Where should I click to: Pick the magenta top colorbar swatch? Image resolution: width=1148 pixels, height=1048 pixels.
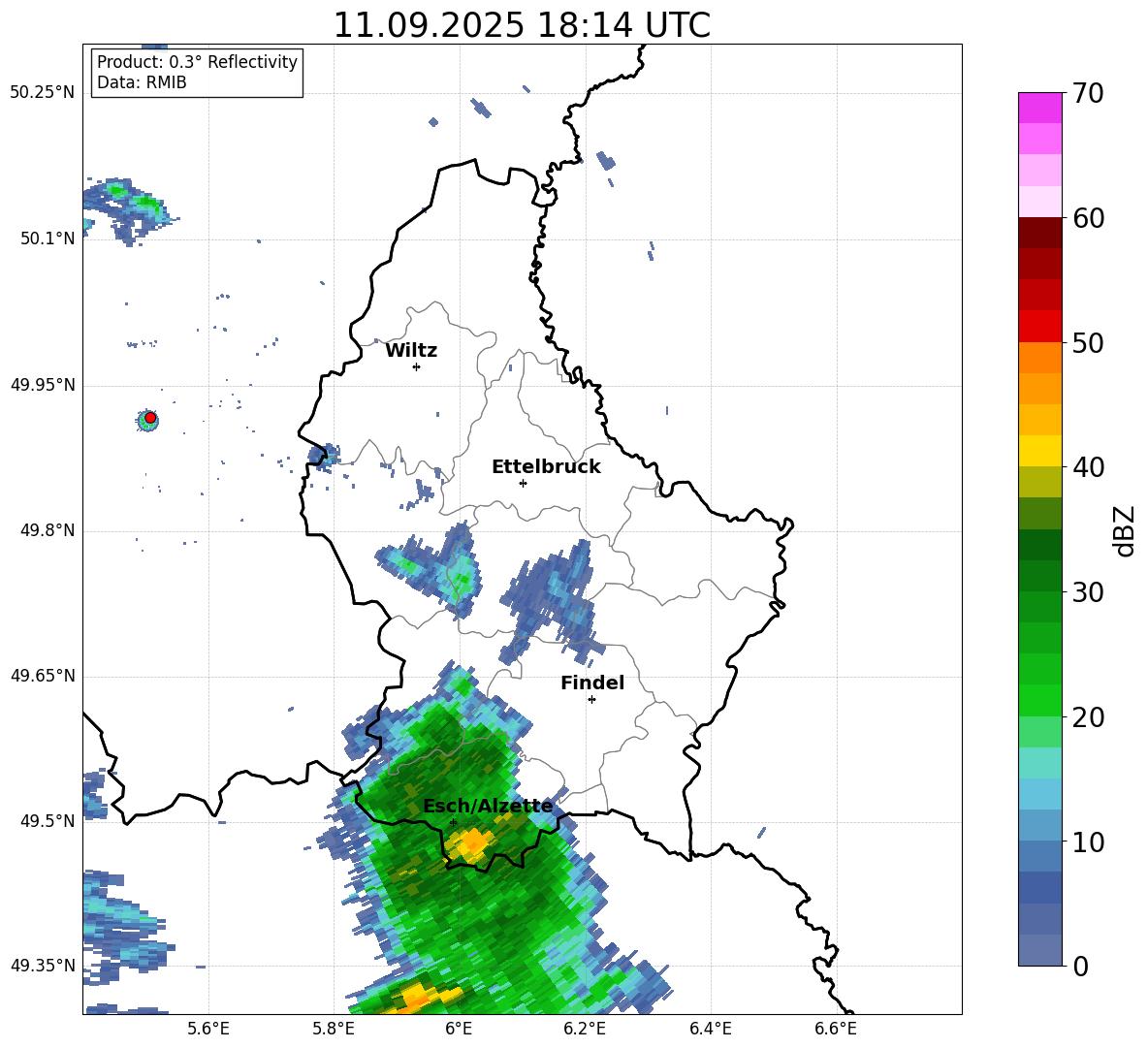(1040, 109)
